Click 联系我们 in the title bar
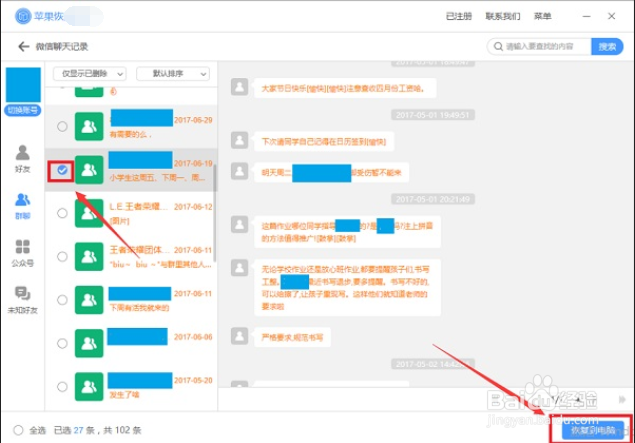This screenshot has width=635, height=443. tap(503, 16)
